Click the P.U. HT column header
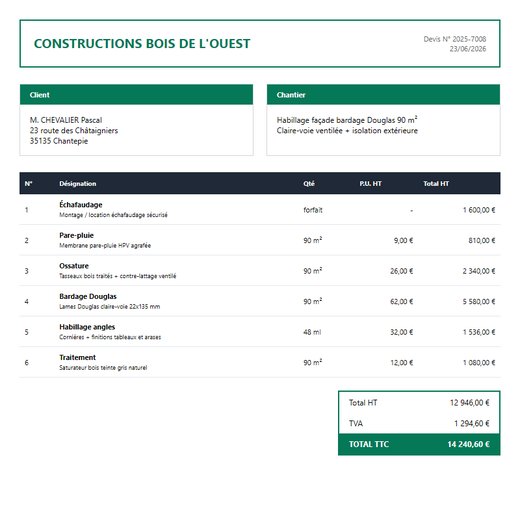The width and height of the screenshot is (520, 527). [x=370, y=184]
